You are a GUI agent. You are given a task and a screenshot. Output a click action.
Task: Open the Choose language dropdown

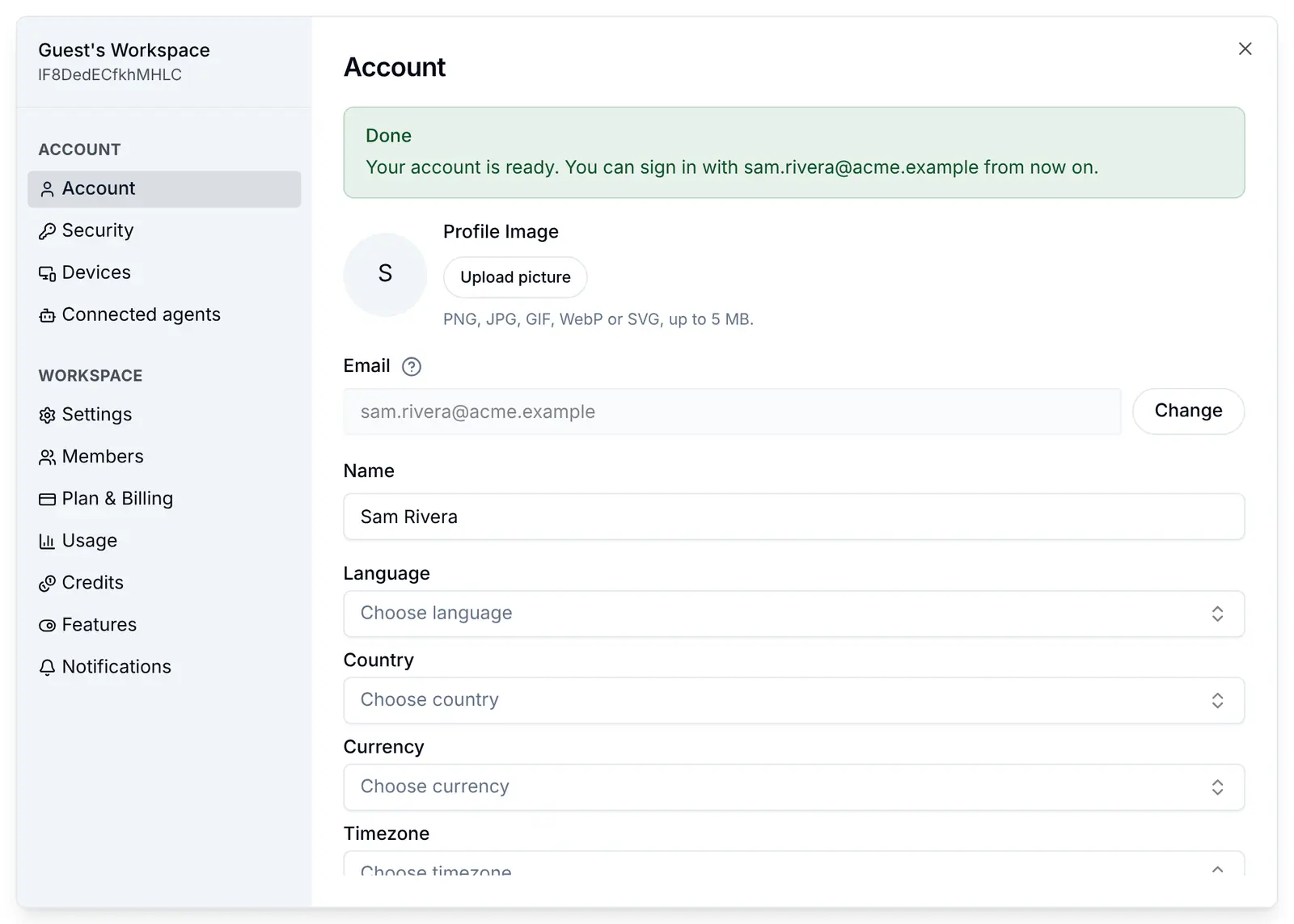pos(793,614)
